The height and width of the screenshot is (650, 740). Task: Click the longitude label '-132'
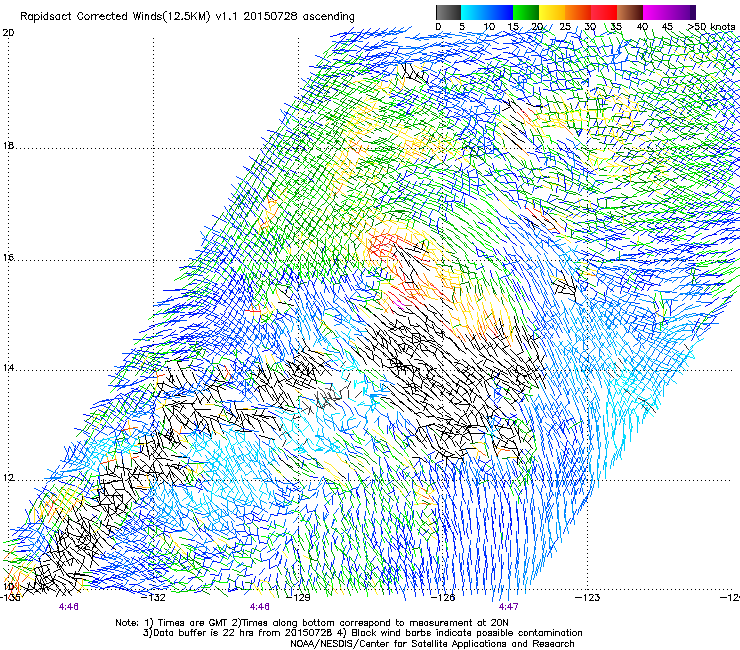(x=154, y=598)
